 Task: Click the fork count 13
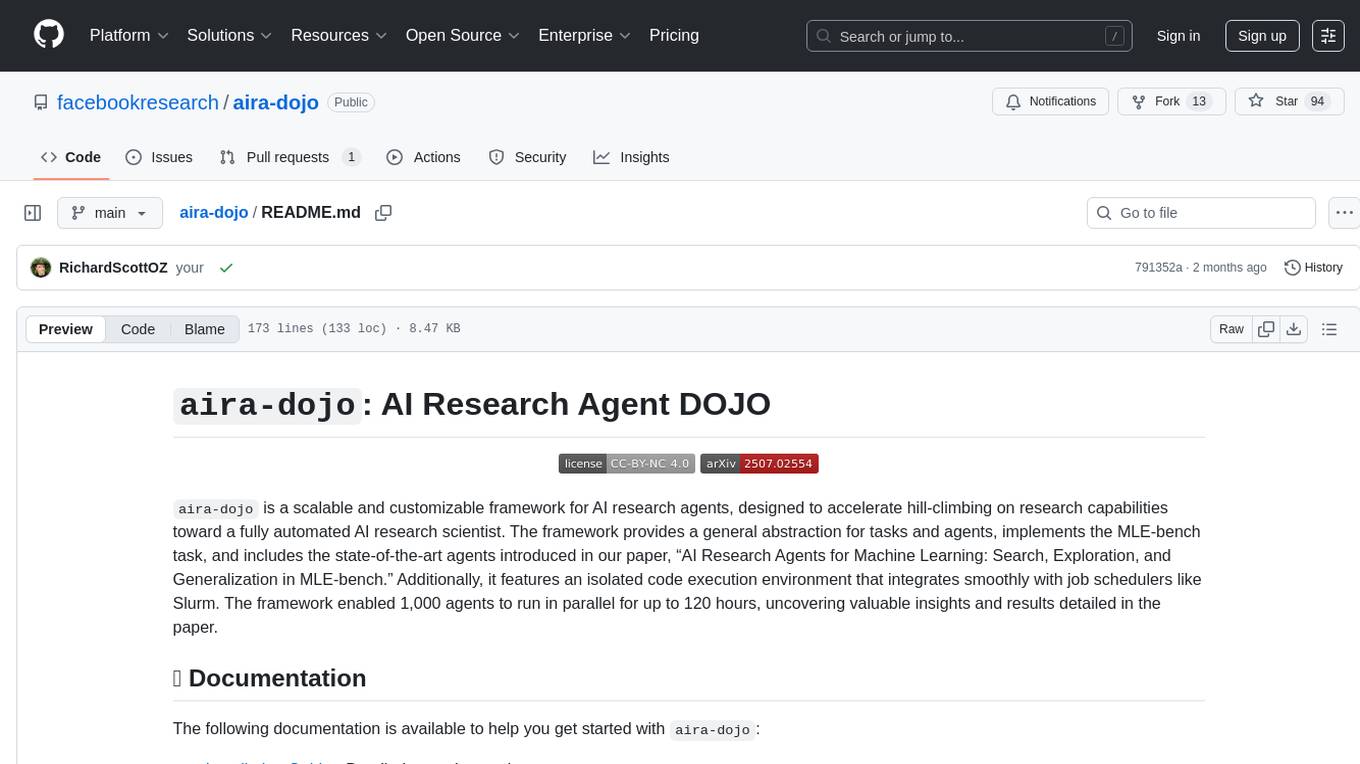pos(1200,102)
